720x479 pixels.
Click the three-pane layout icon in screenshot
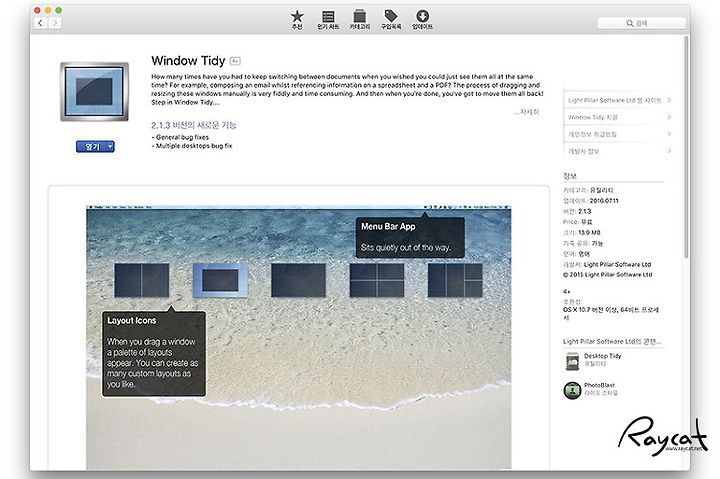click(x=455, y=280)
